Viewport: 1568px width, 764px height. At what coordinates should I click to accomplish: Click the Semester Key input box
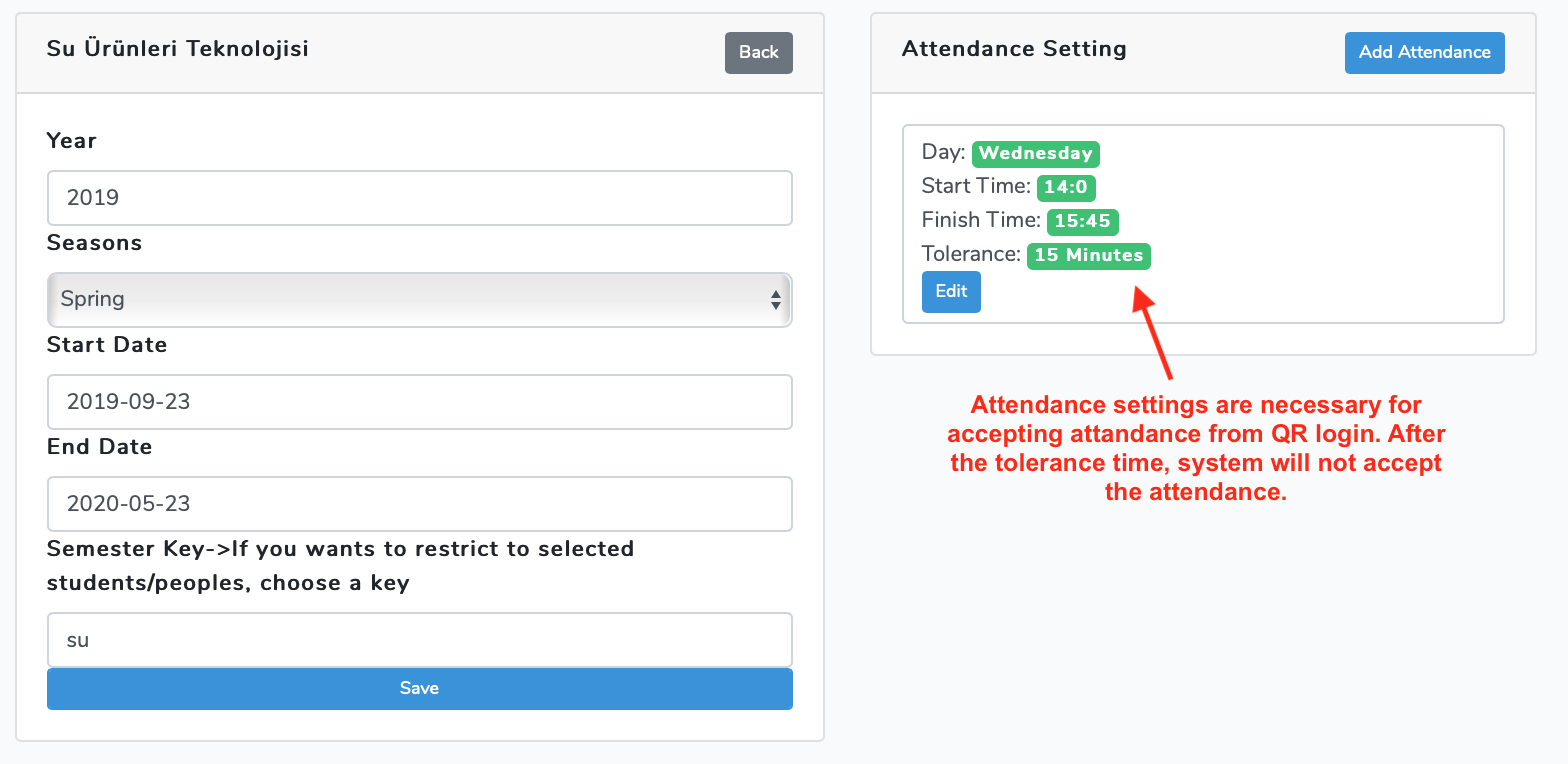tap(419, 640)
